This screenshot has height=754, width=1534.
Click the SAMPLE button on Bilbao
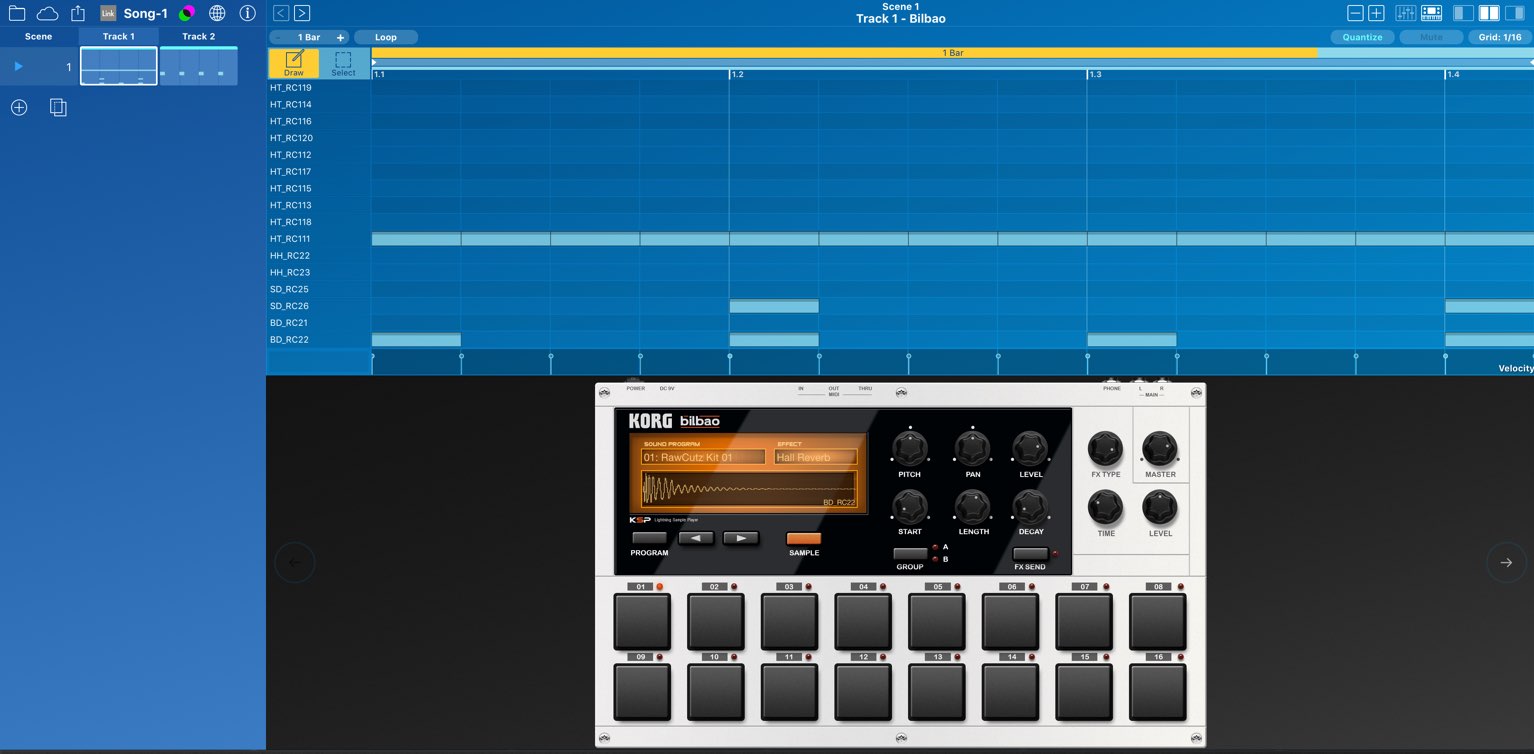[x=803, y=538]
